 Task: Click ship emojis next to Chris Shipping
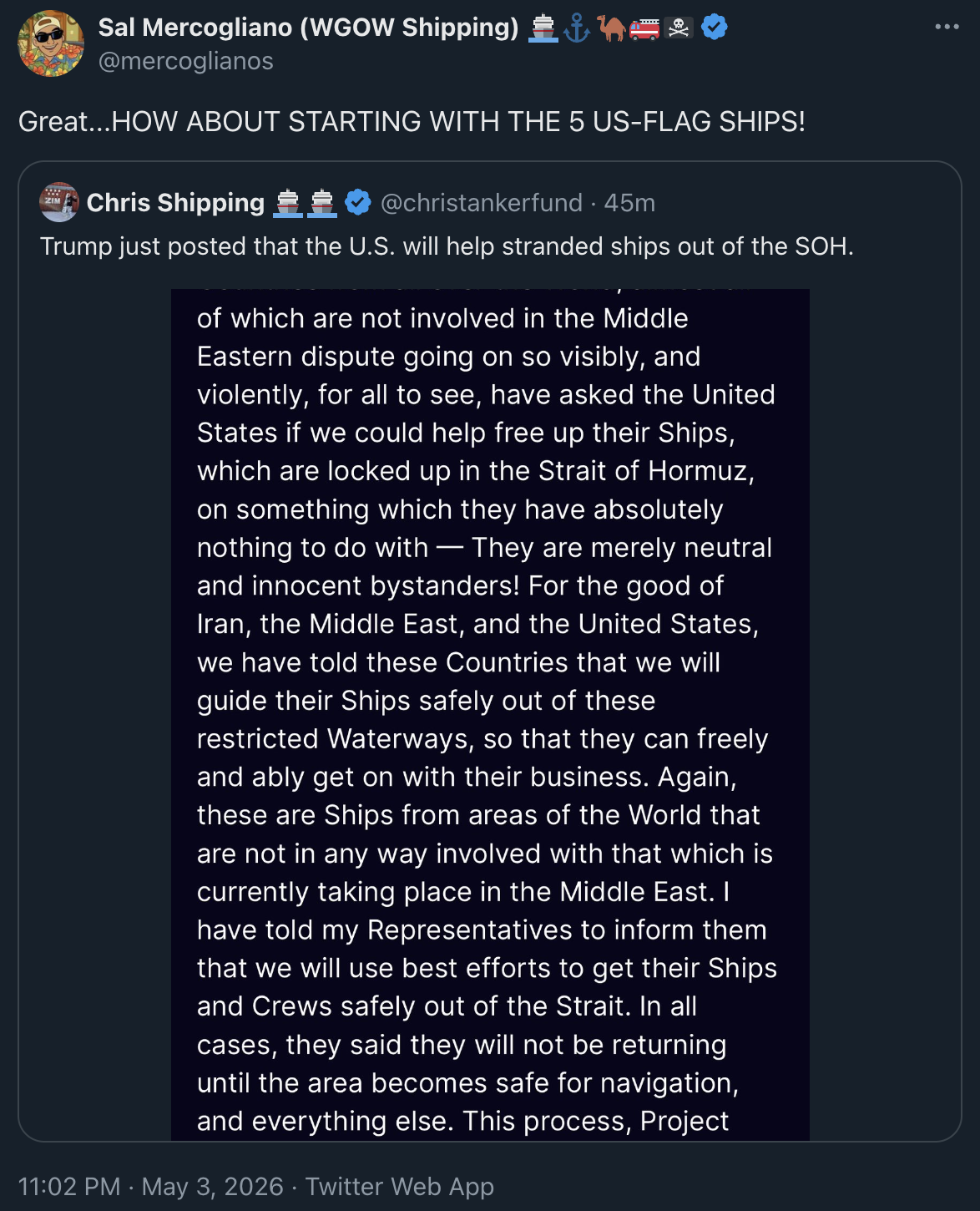tap(306, 203)
